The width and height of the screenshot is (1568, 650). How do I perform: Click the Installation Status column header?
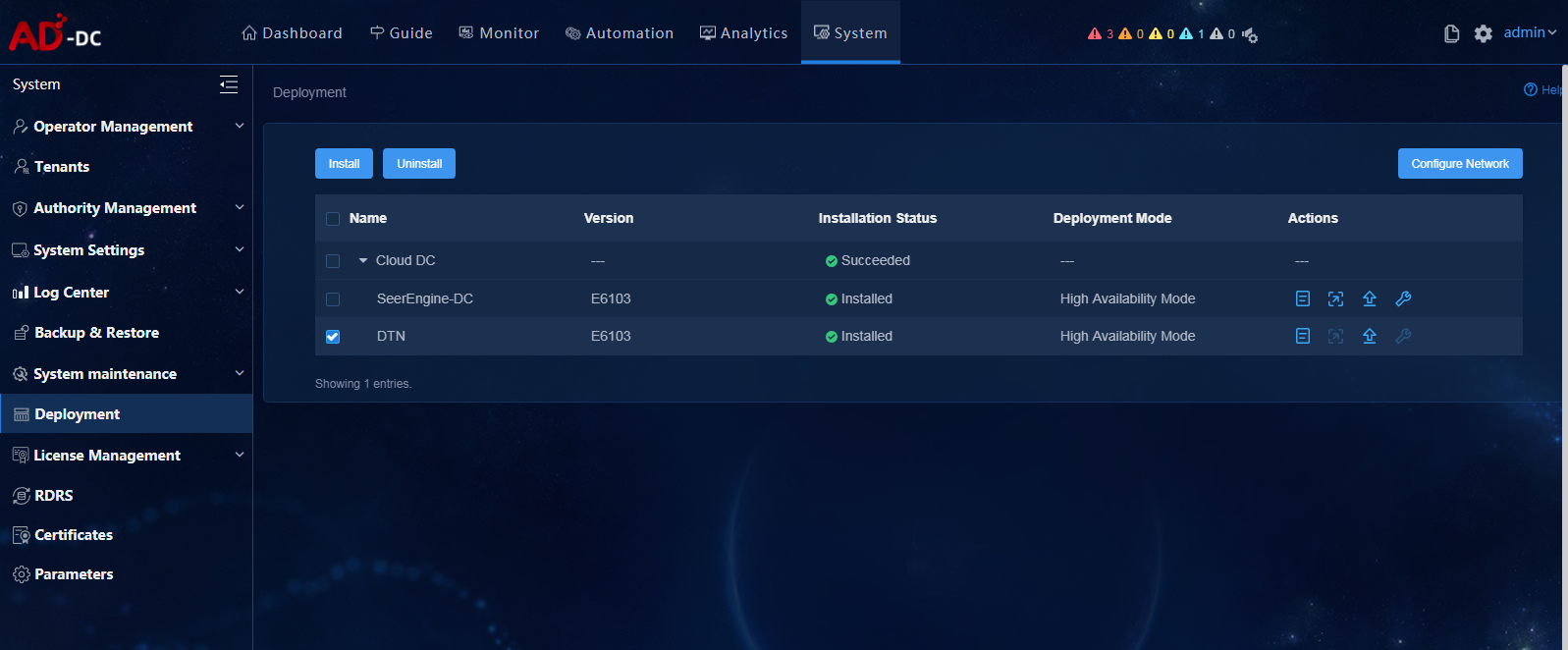tap(878, 218)
